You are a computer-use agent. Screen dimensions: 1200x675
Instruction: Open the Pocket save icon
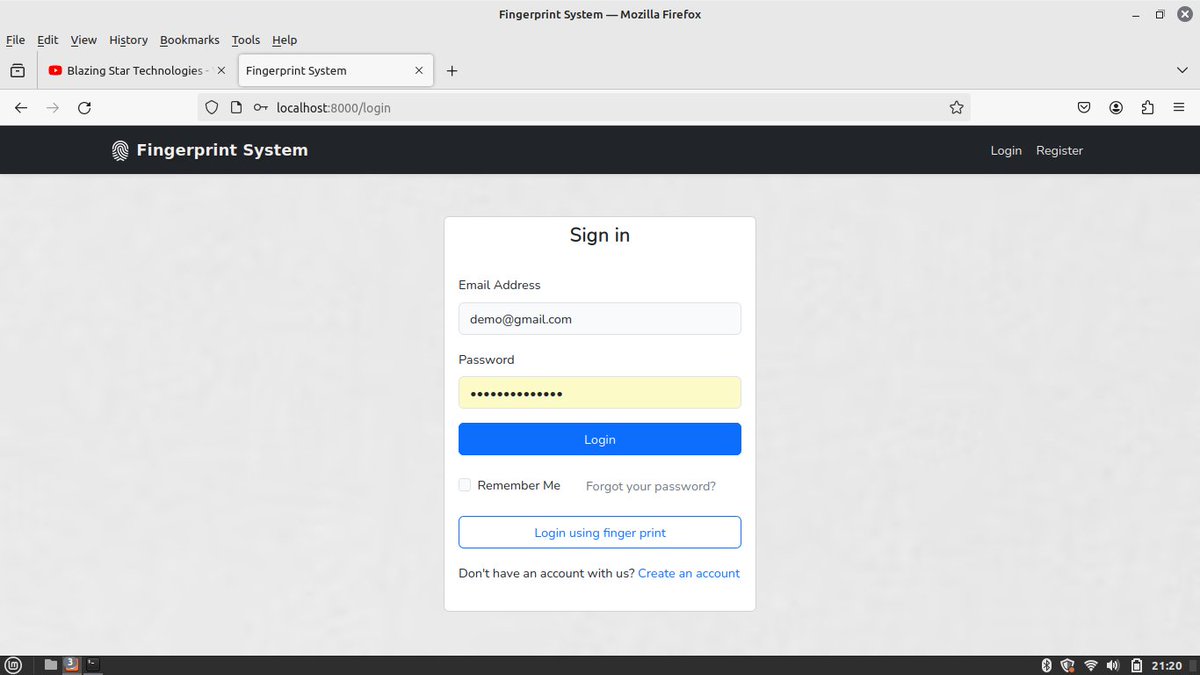pos(1084,108)
